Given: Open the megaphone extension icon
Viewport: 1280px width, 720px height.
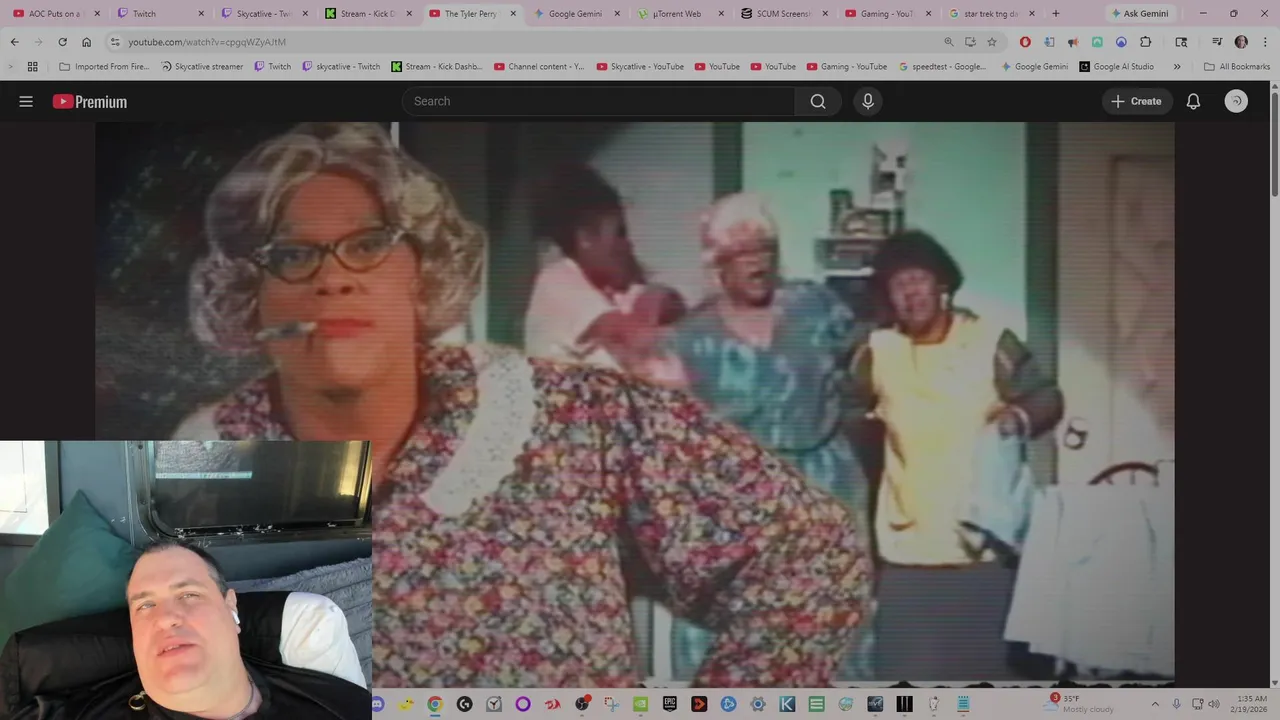Looking at the screenshot, I should pos(1073,42).
